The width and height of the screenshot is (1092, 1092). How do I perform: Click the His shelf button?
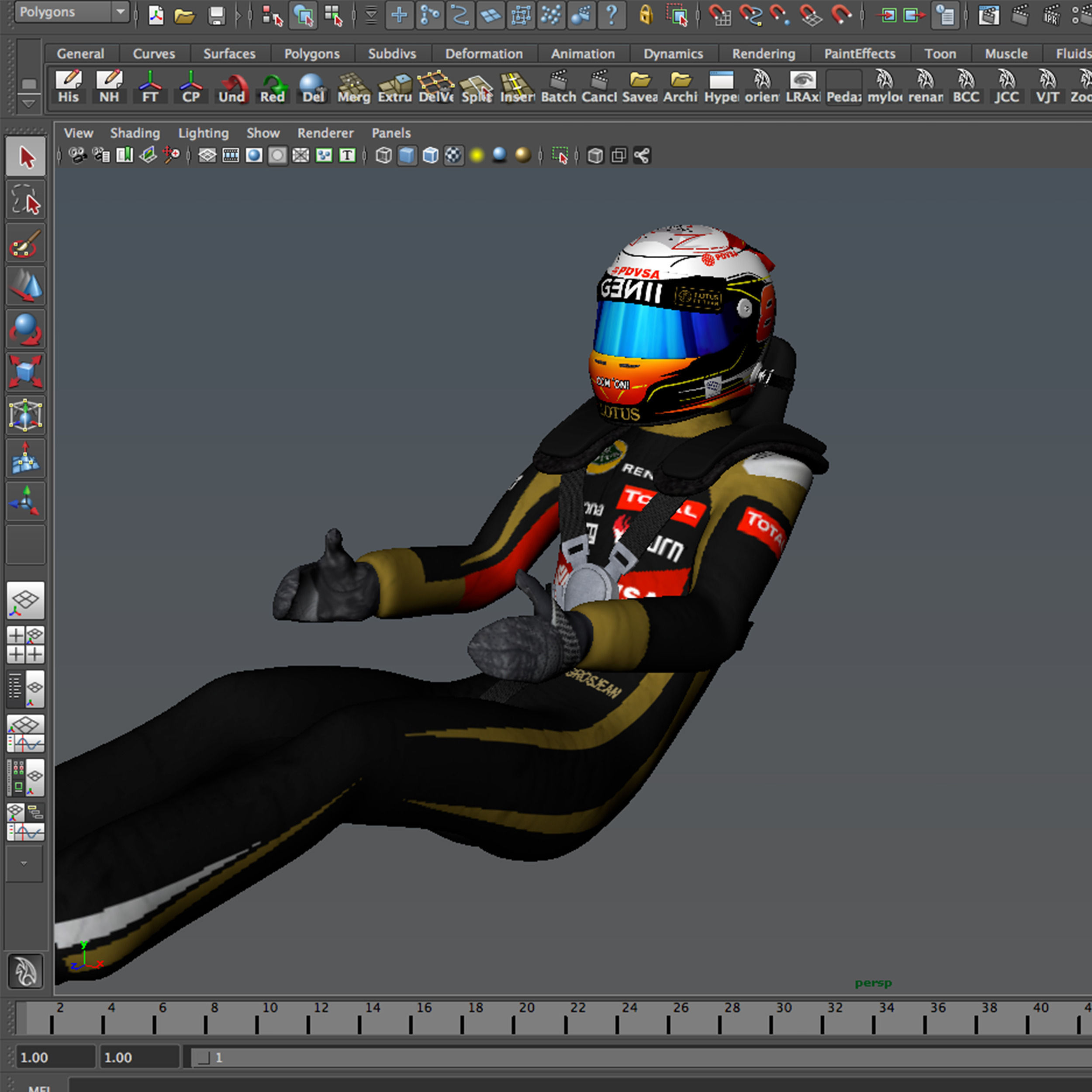click(69, 86)
